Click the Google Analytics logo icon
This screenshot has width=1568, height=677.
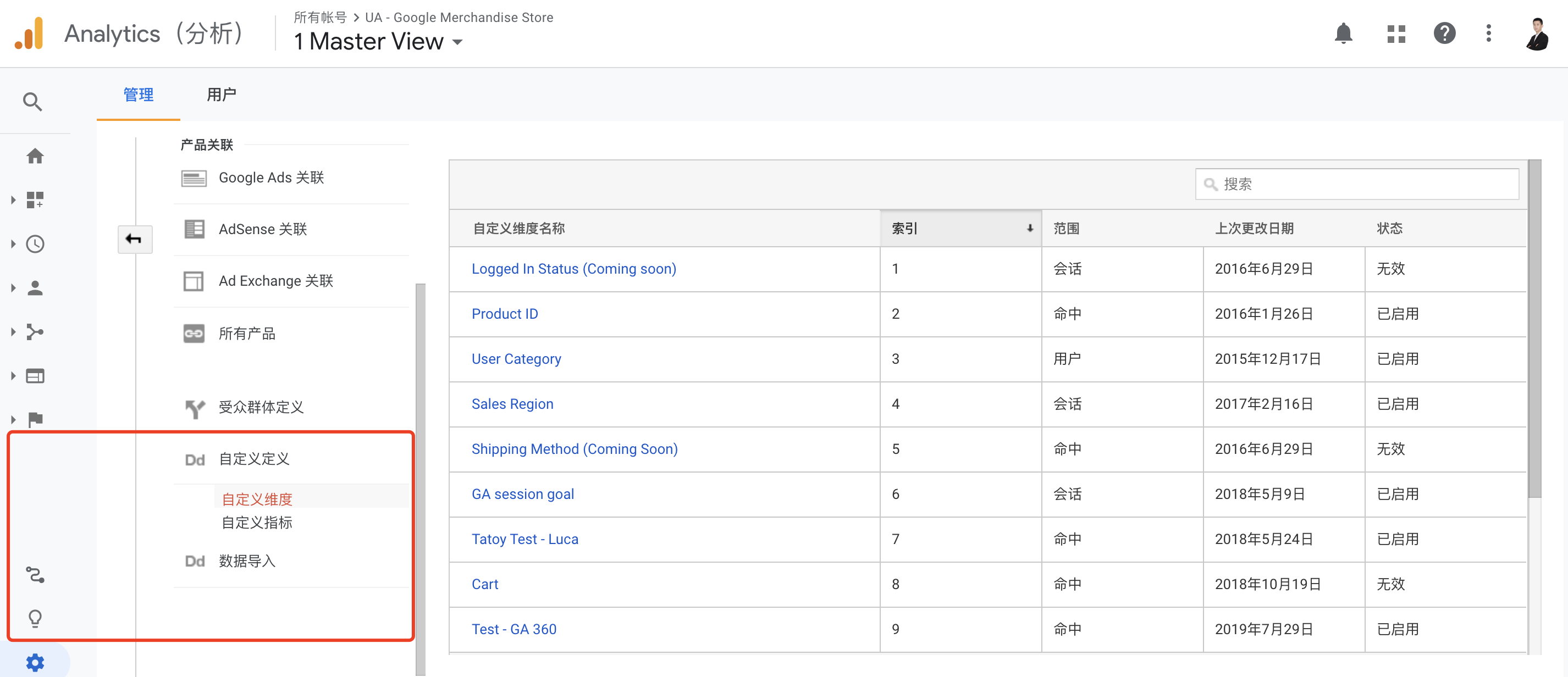point(29,34)
